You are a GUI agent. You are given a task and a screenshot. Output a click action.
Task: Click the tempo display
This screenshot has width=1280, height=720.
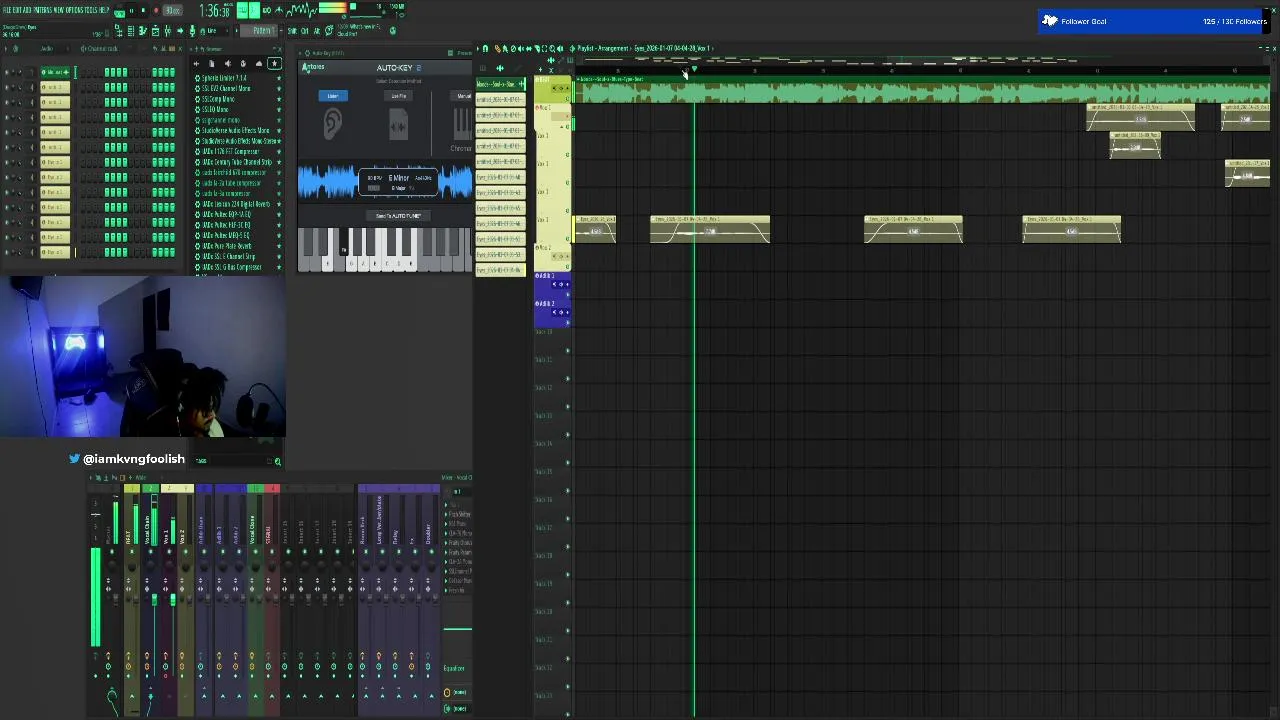pos(172,10)
